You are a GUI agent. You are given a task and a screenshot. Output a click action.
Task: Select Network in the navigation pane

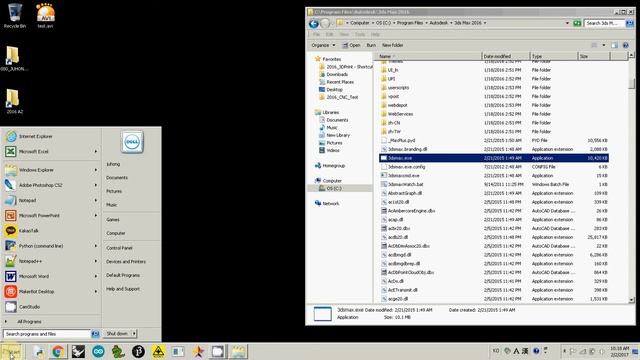point(331,203)
